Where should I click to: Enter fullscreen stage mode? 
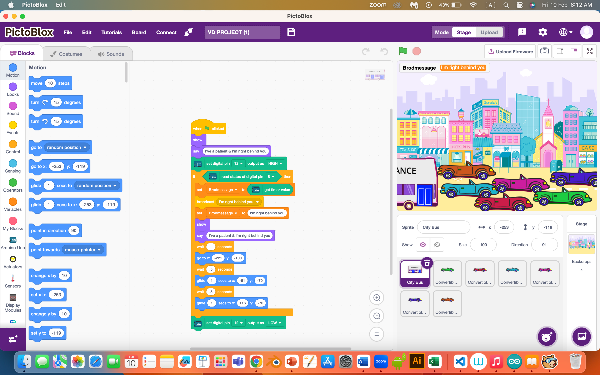click(x=590, y=51)
